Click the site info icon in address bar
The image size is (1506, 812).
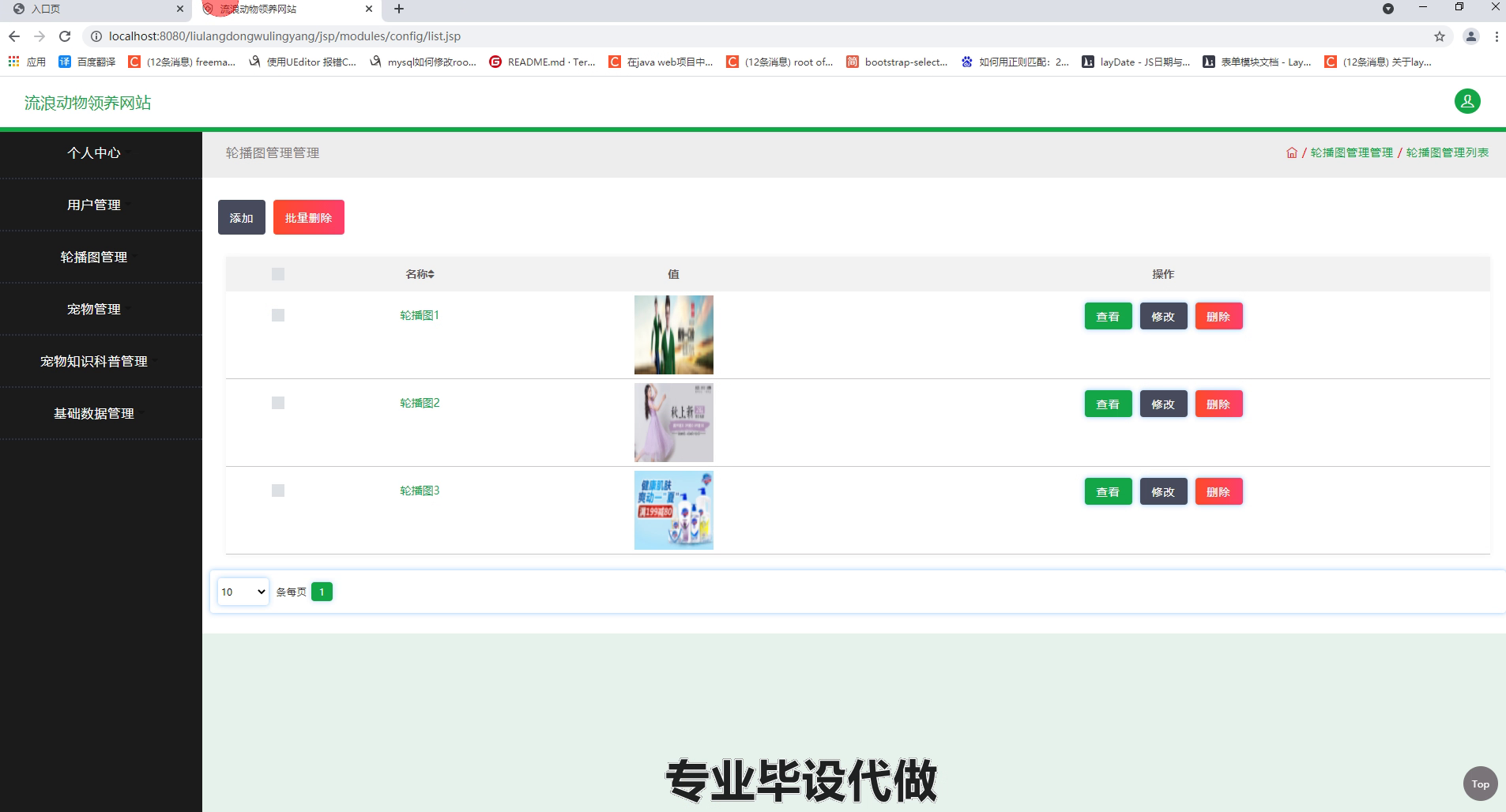[96, 36]
